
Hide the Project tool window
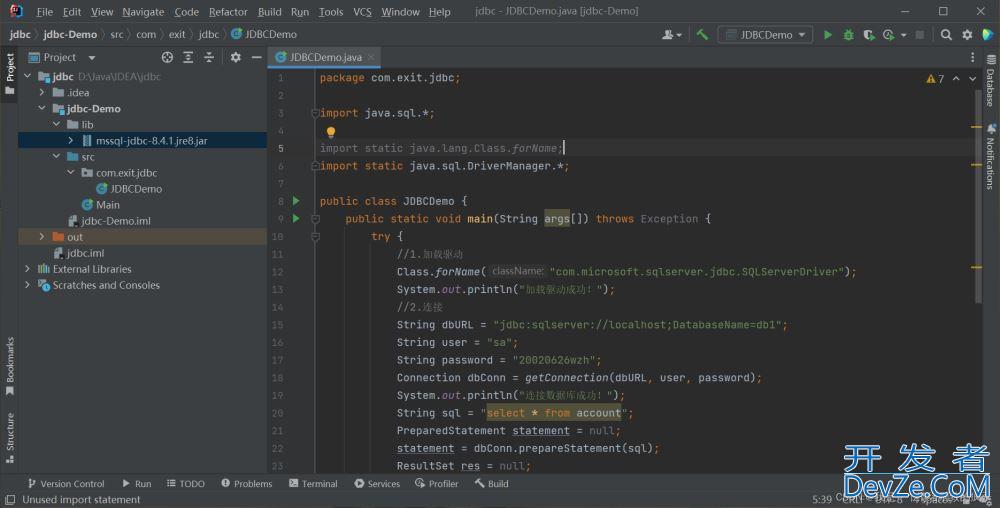(x=256, y=57)
